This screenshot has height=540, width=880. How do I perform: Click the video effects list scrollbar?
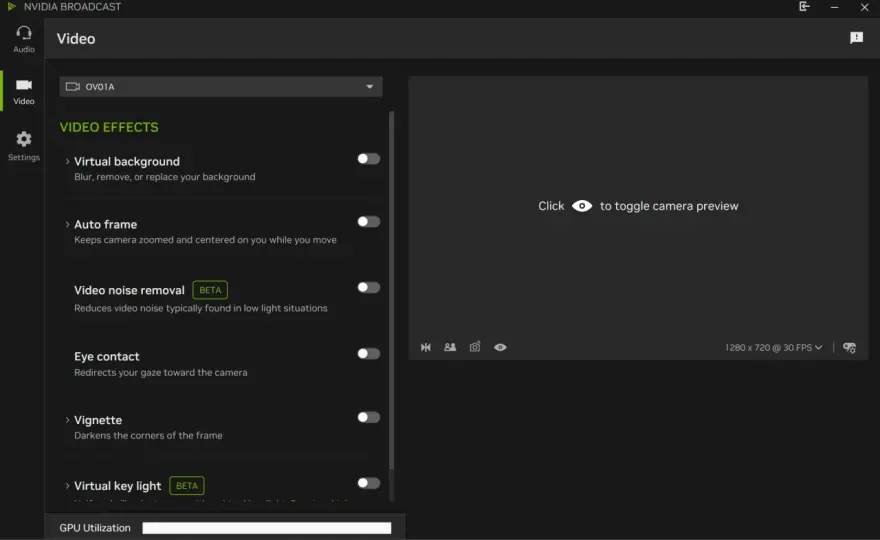tap(391, 291)
